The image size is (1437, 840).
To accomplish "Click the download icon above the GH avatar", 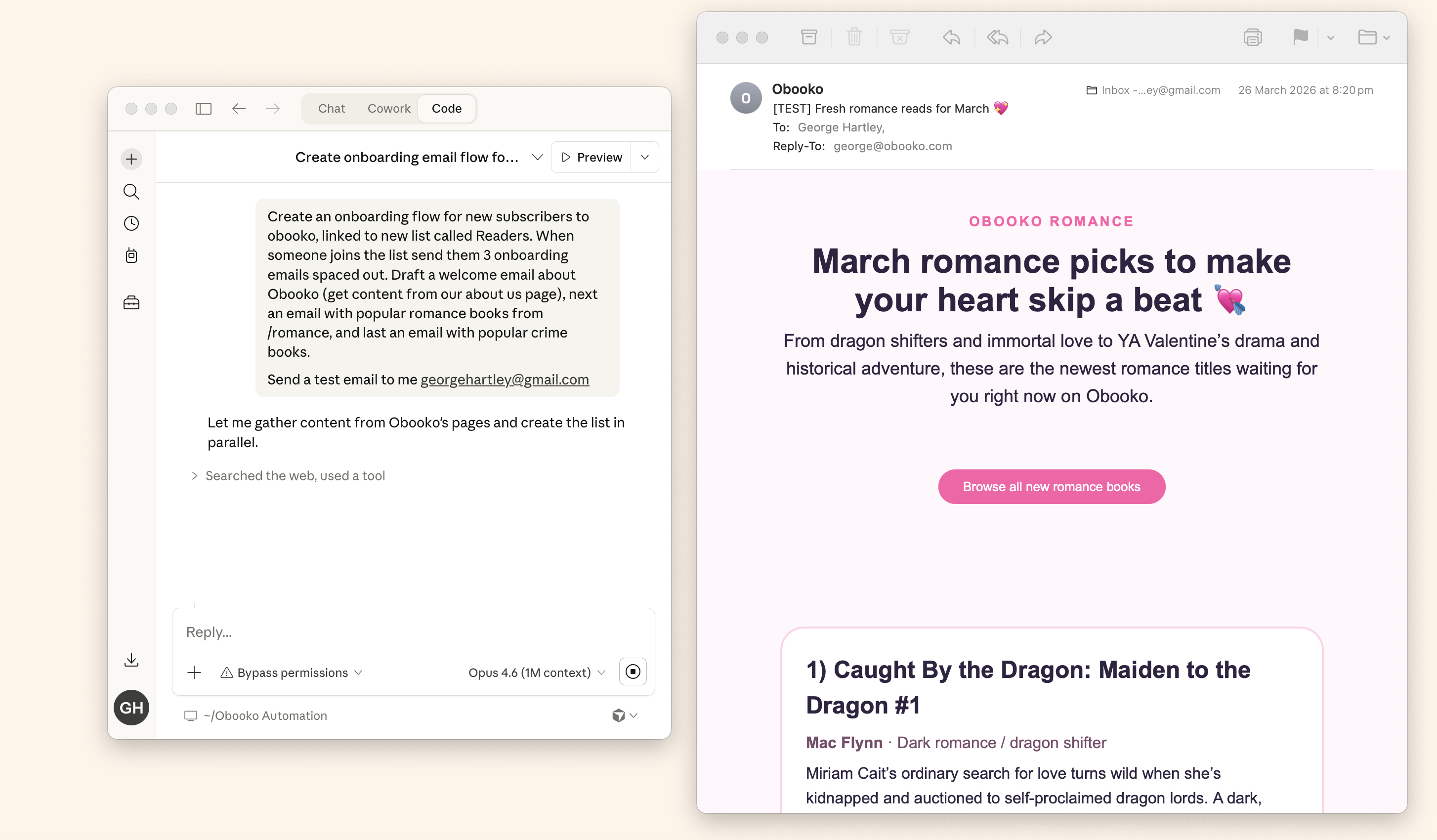I will coord(131,660).
